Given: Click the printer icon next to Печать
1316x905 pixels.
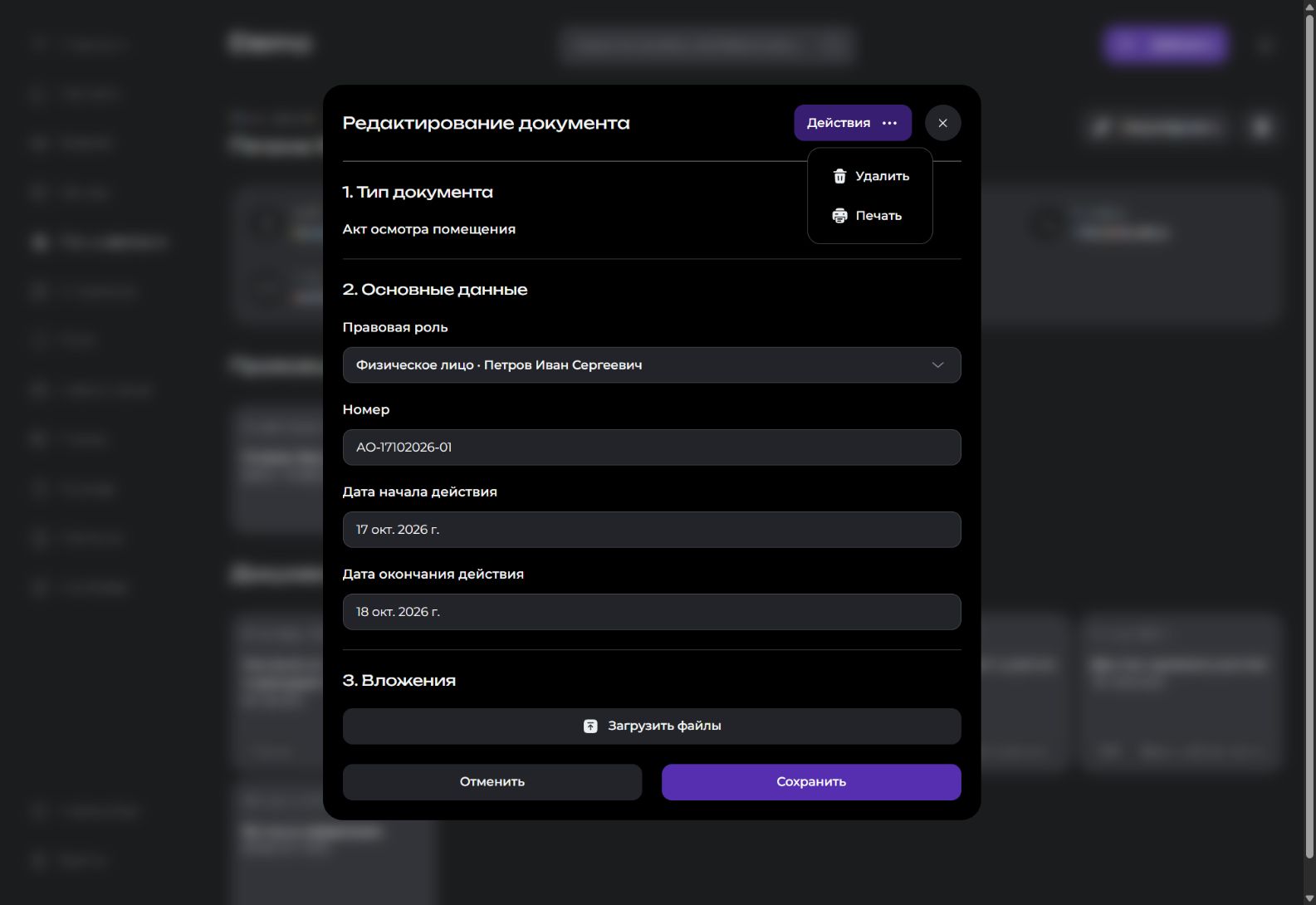Looking at the screenshot, I should [x=839, y=216].
